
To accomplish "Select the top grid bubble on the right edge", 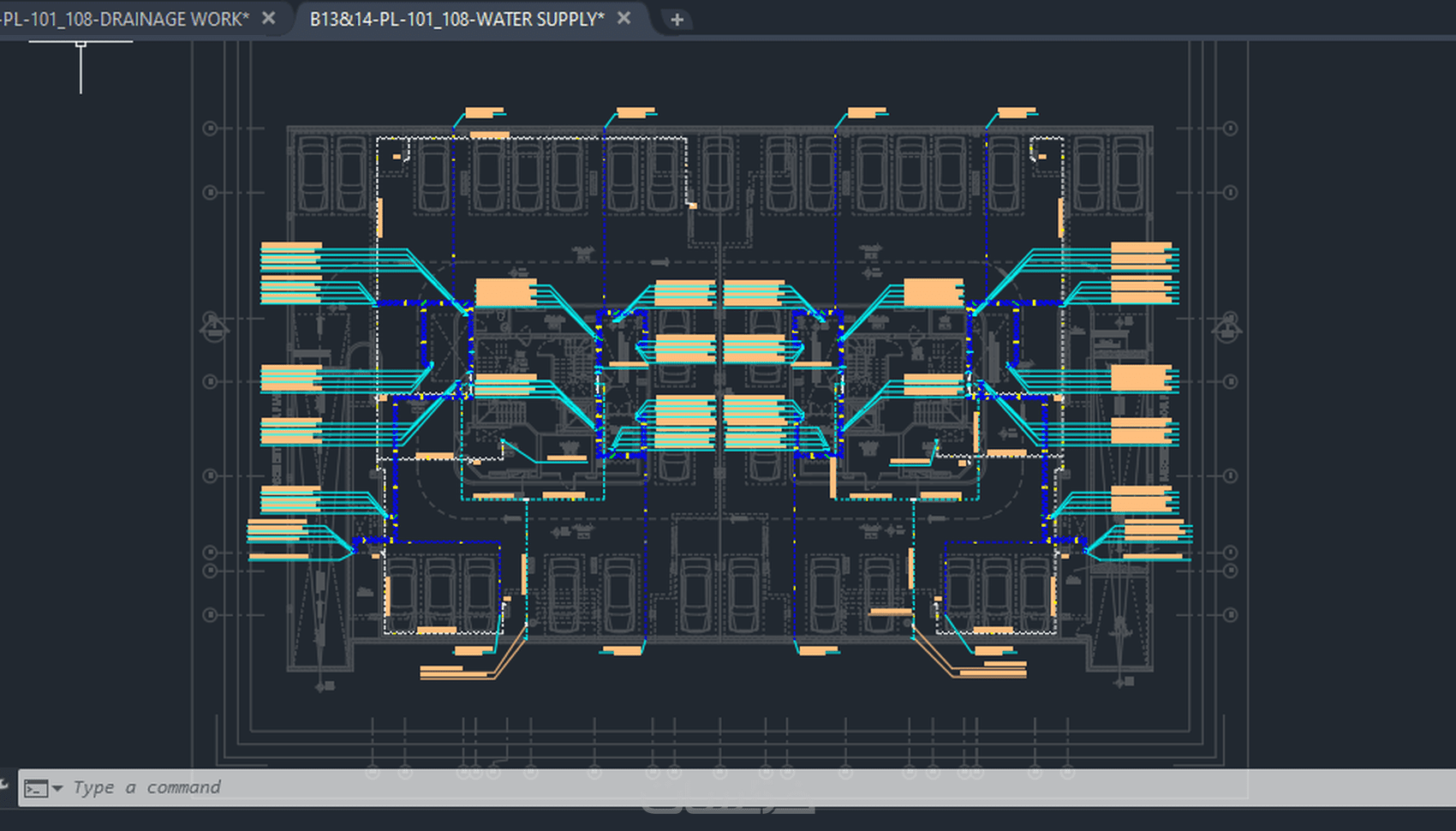I will tap(1230, 129).
